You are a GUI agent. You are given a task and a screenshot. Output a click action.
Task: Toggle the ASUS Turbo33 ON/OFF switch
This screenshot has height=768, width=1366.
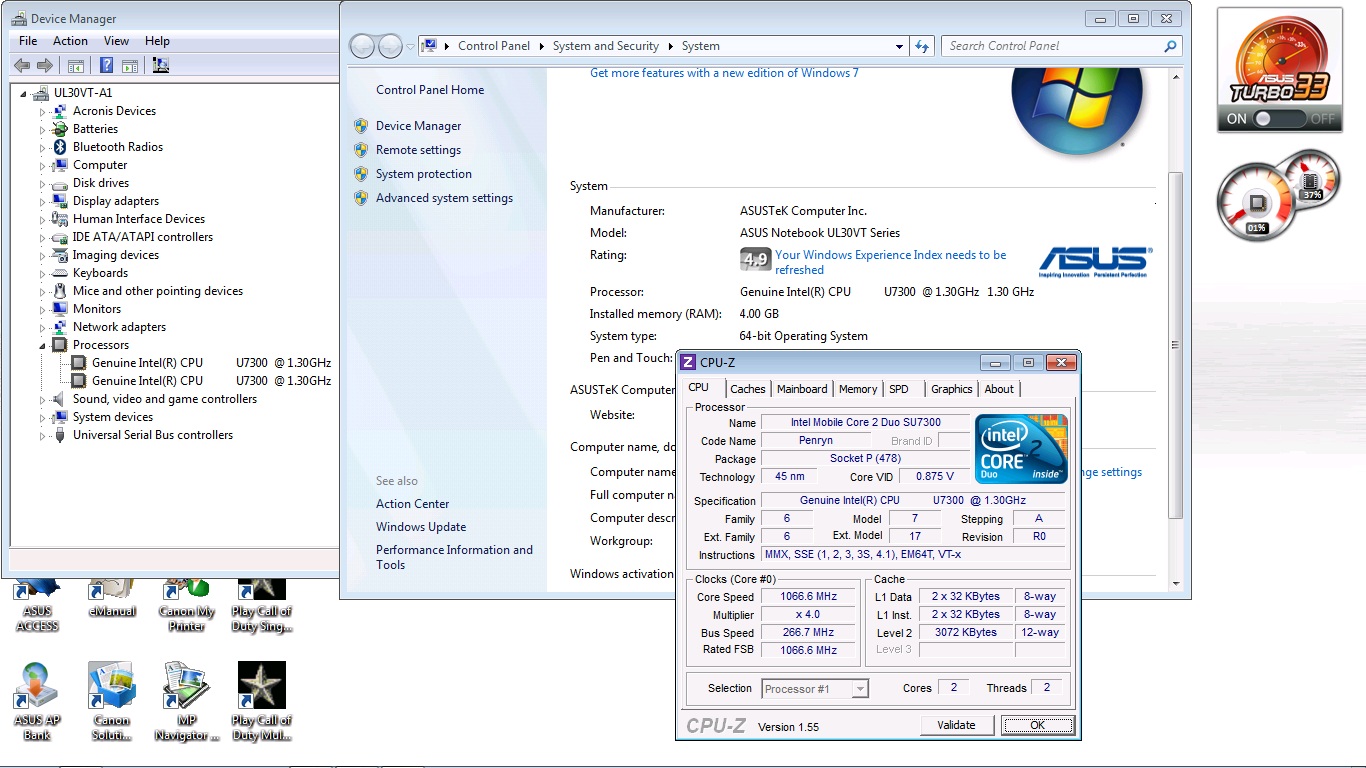[1280, 119]
